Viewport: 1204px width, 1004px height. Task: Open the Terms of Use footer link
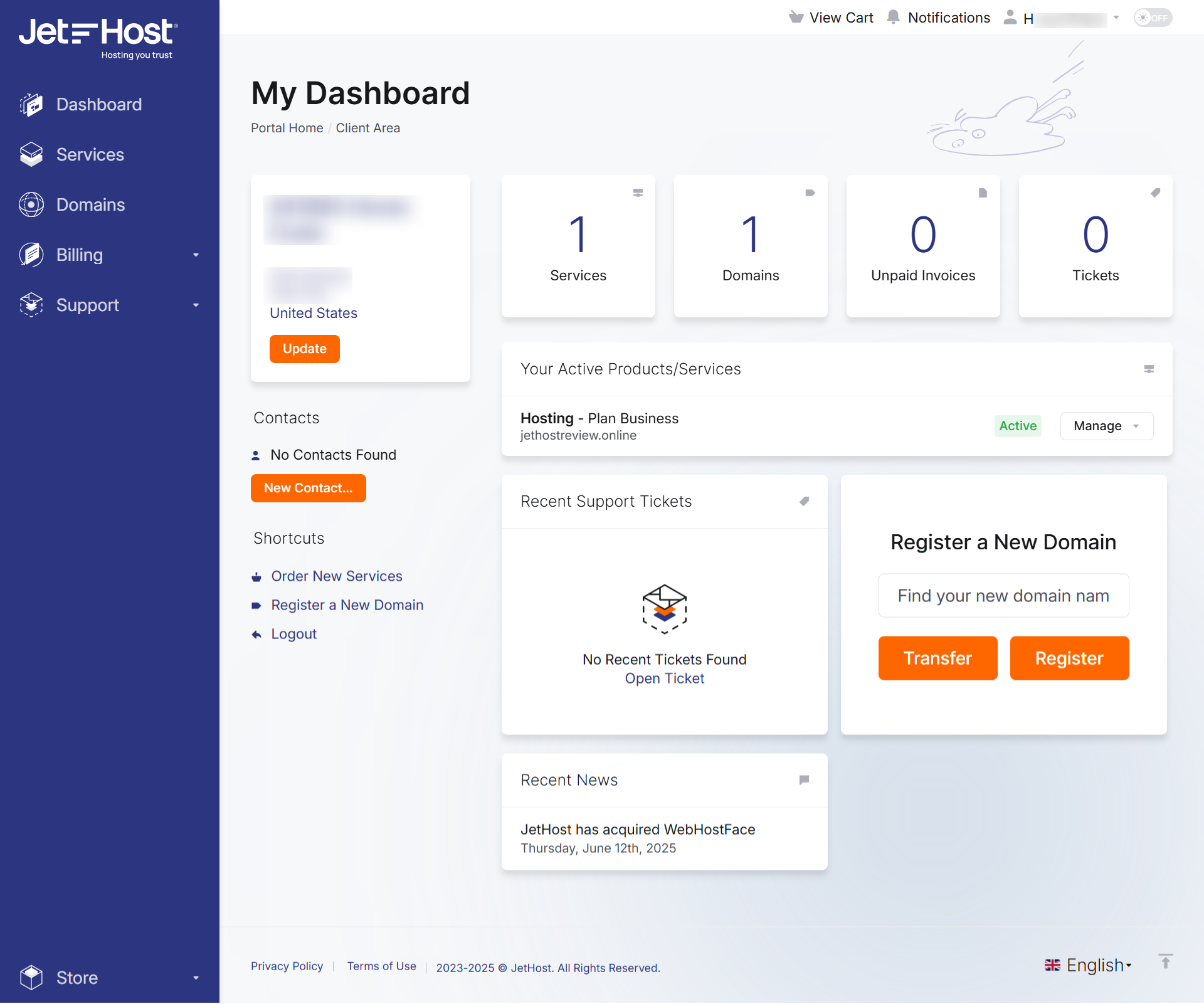tap(382, 967)
